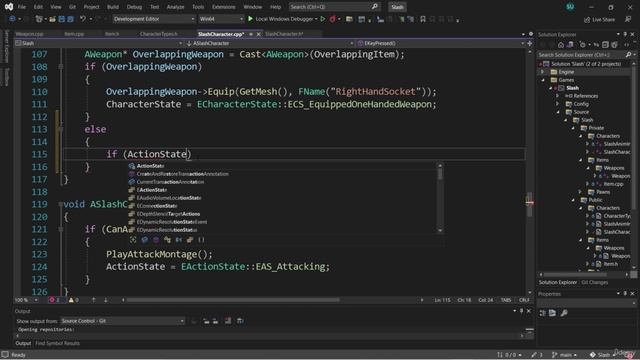Click the Live Share button
The width and height of the screenshot is (640, 360).
[599, 19]
